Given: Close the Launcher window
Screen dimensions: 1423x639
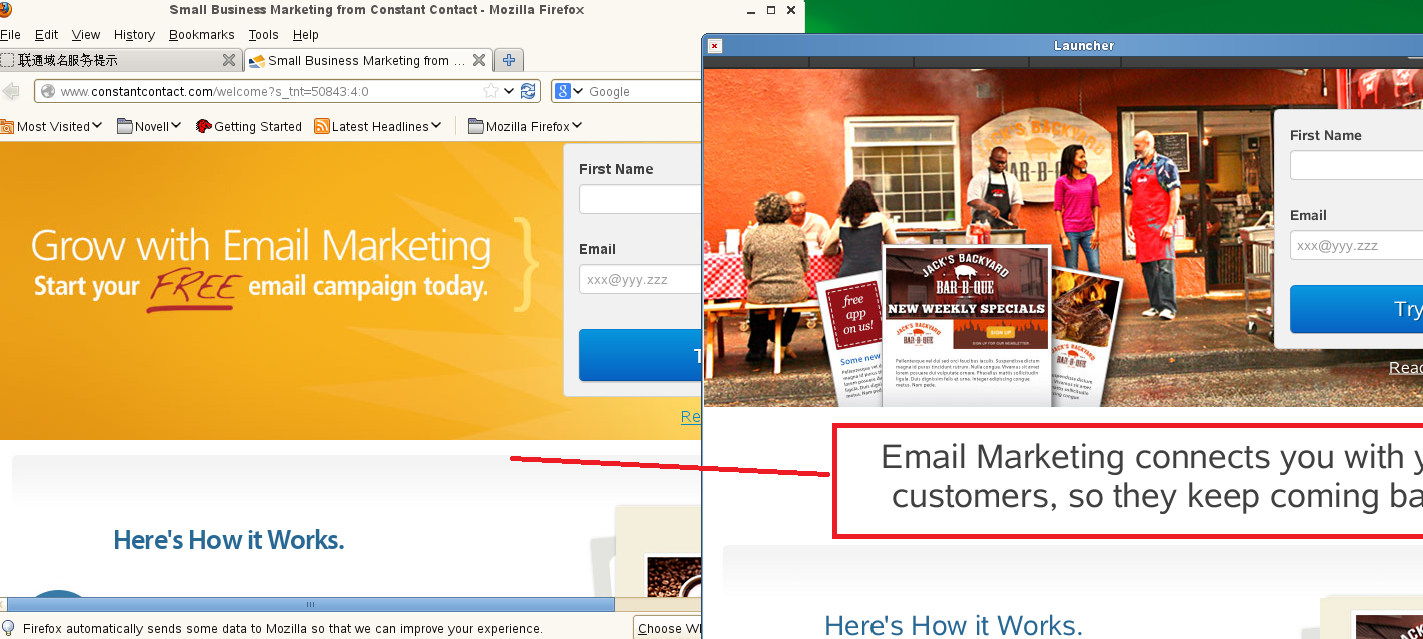Looking at the screenshot, I should (714, 46).
